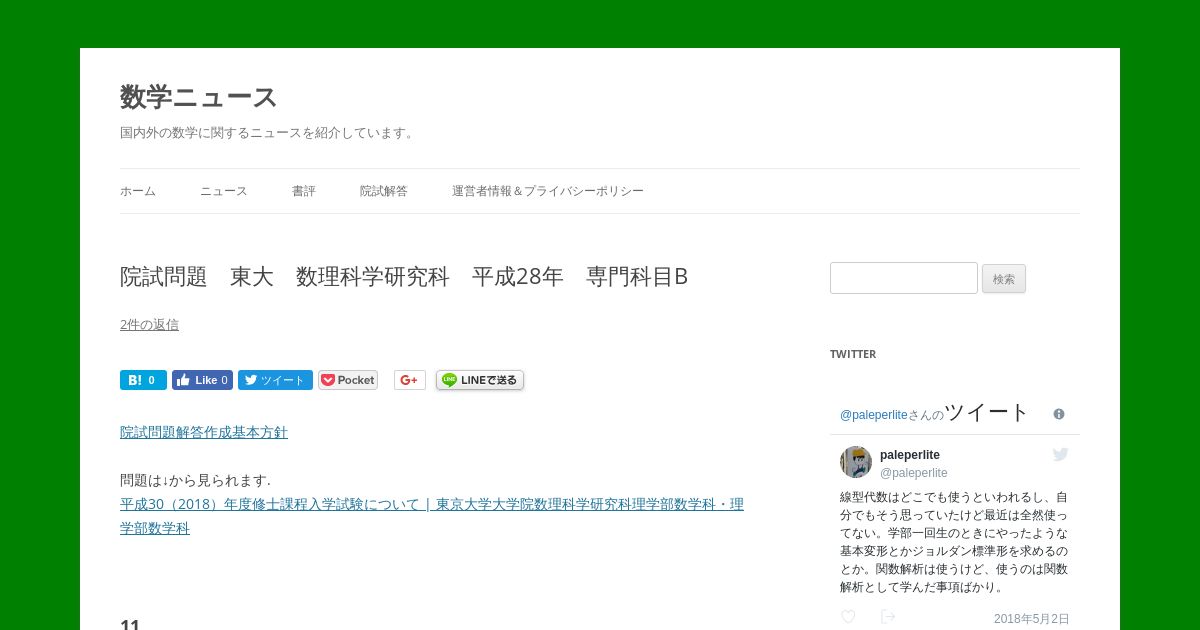Open the 院試解答 menu item
Viewport: 1200px width, 630px height.
384,191
